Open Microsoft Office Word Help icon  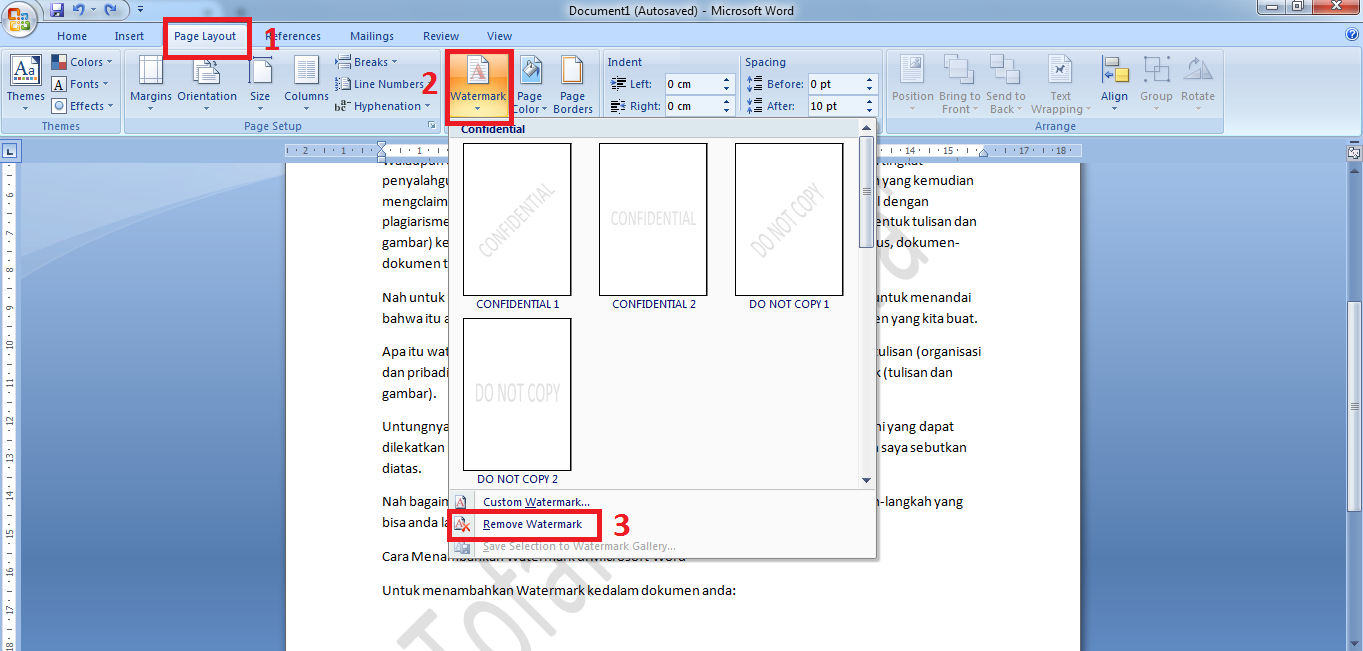pyautogui.click(x=1352, y=35)
